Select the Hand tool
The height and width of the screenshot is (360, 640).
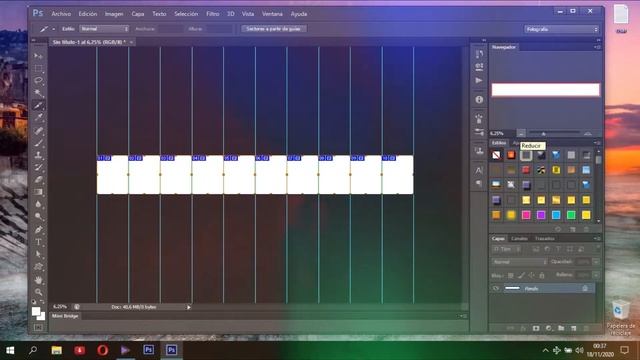click(x=38, y=280)
